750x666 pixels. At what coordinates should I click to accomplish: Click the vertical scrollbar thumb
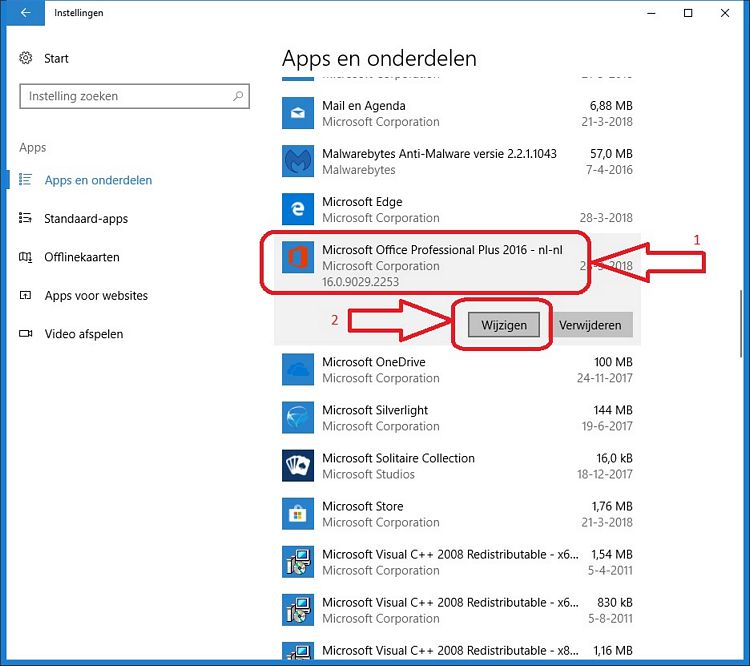pyautogui.click(x=742, y=323)
